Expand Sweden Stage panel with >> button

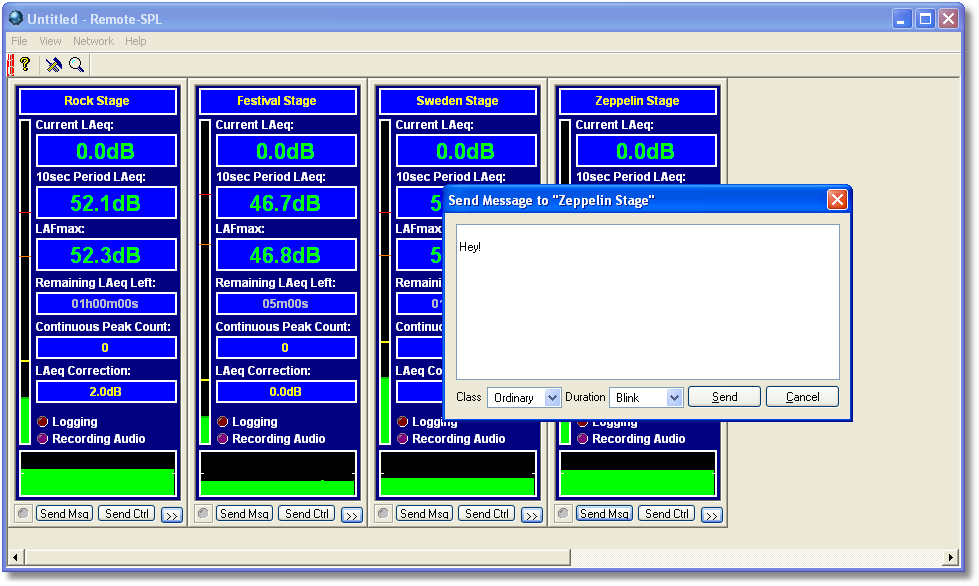[x=531, y=515]
